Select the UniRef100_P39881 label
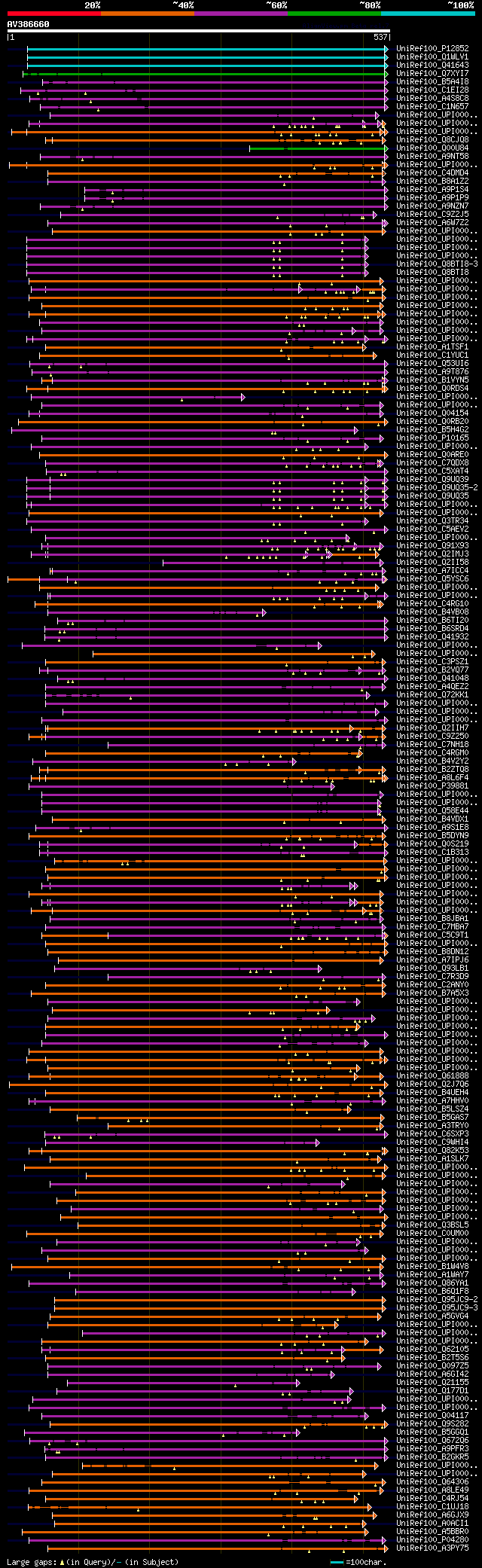This screenshot has height=1568, width=482. click(x=432, y=786)
